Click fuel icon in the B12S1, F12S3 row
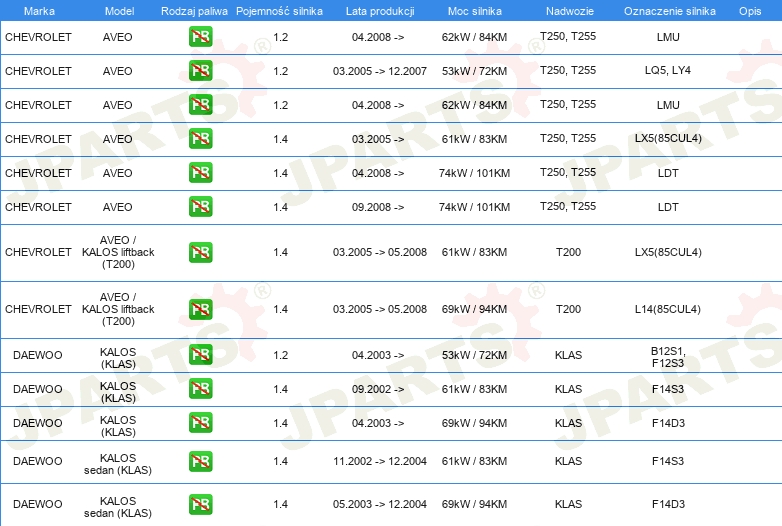The width and height of the screenshot is (782, 526). pyautogui.click(x=200, y=354)
